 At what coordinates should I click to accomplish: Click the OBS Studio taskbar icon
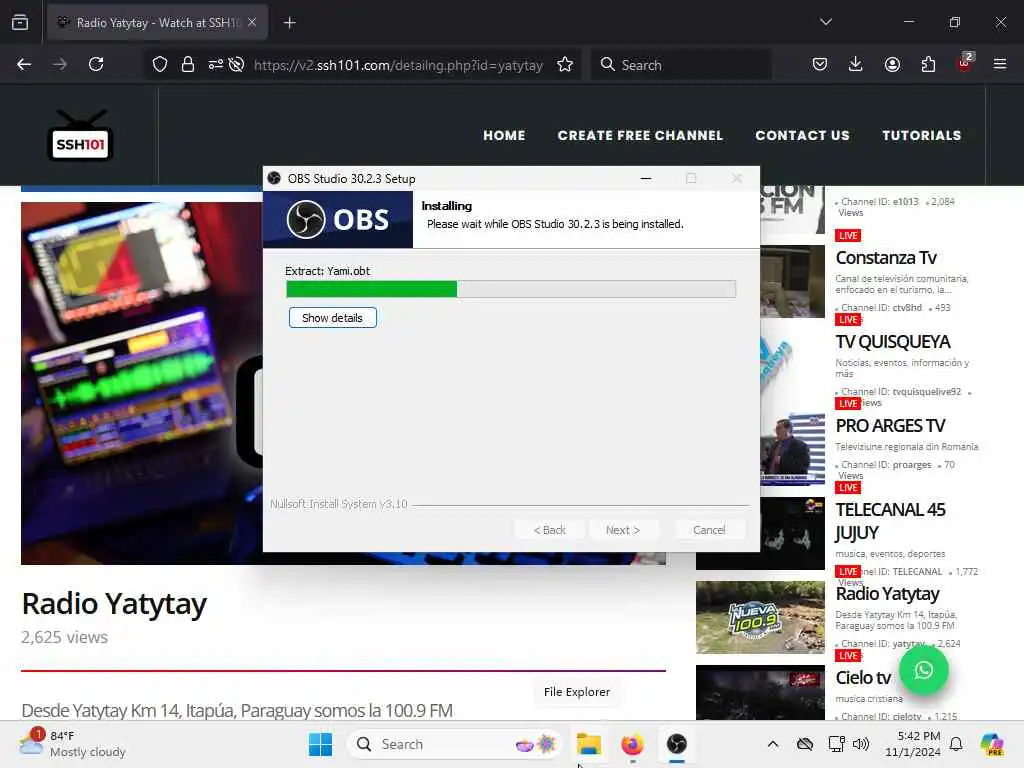(x=677, y=744)
